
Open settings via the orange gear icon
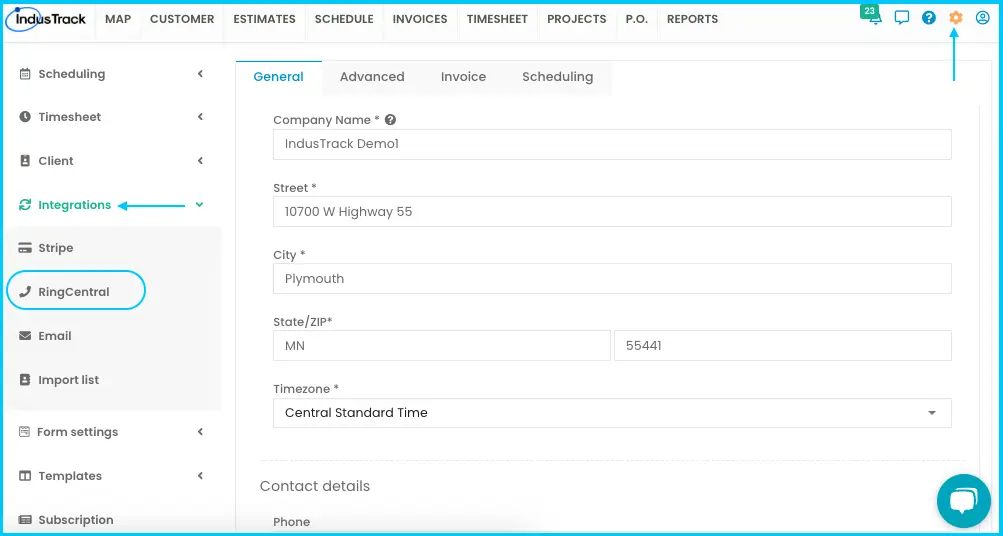click(x=956, y=18)
